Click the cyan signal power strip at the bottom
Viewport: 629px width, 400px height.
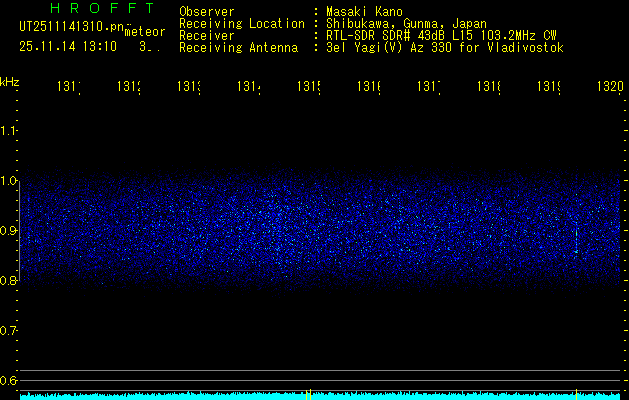(320, 396)
